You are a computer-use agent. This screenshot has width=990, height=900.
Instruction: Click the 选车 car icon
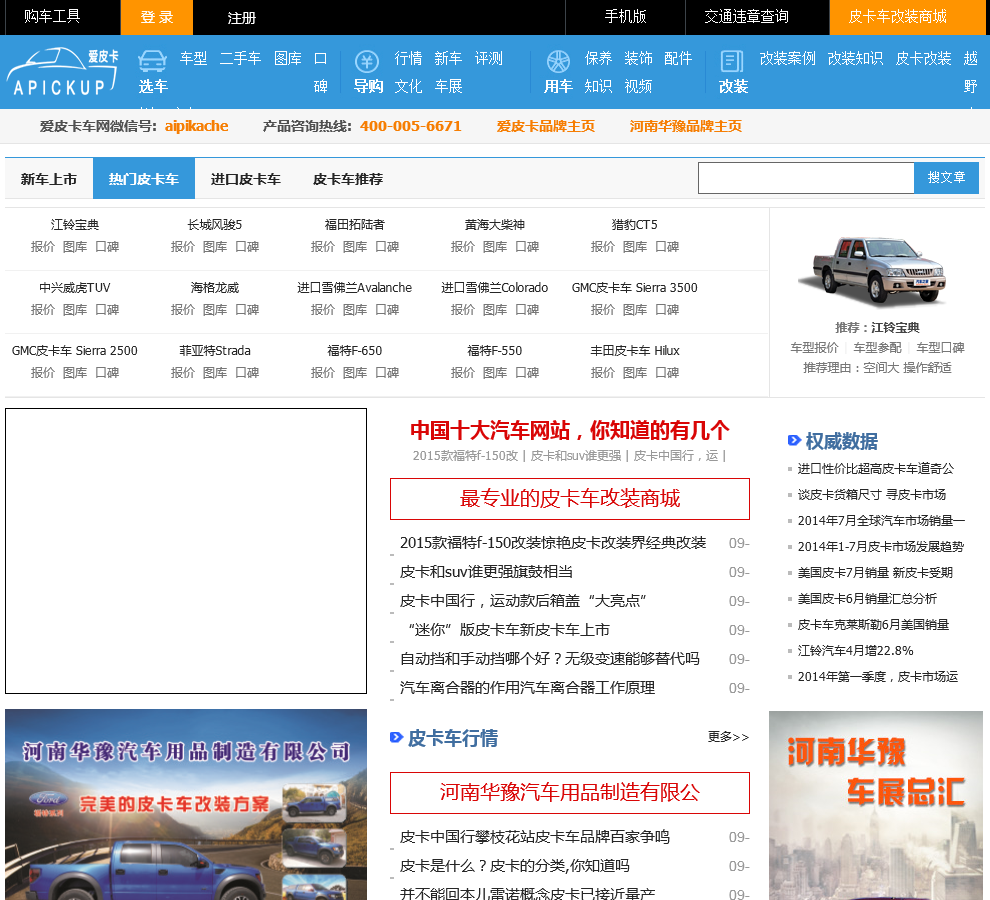point(152,61)
